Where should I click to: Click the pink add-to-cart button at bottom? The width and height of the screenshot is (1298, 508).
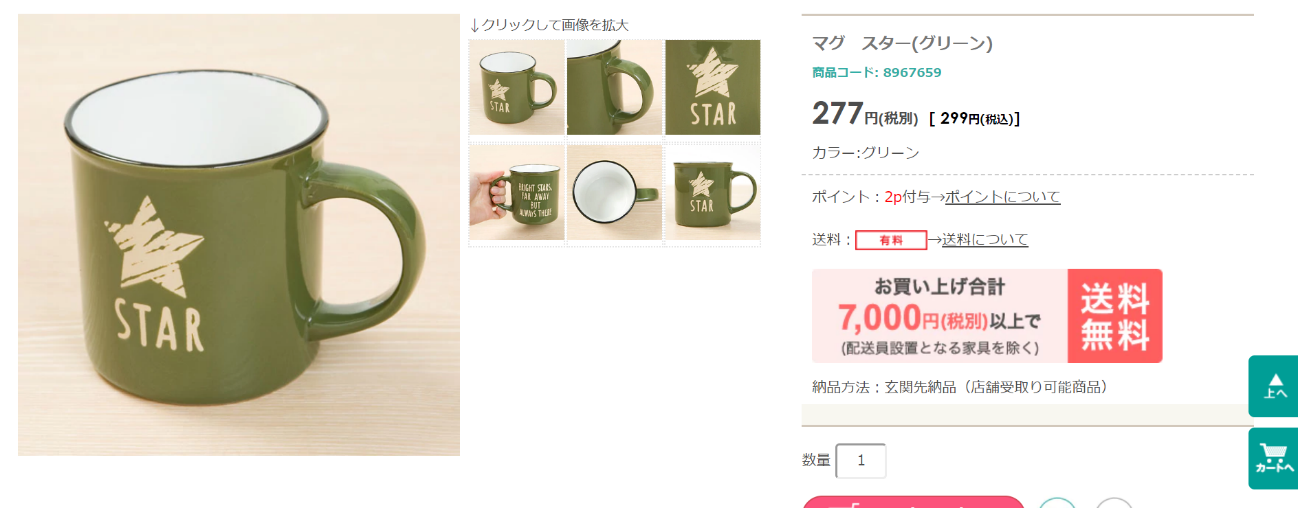(914, 502)
